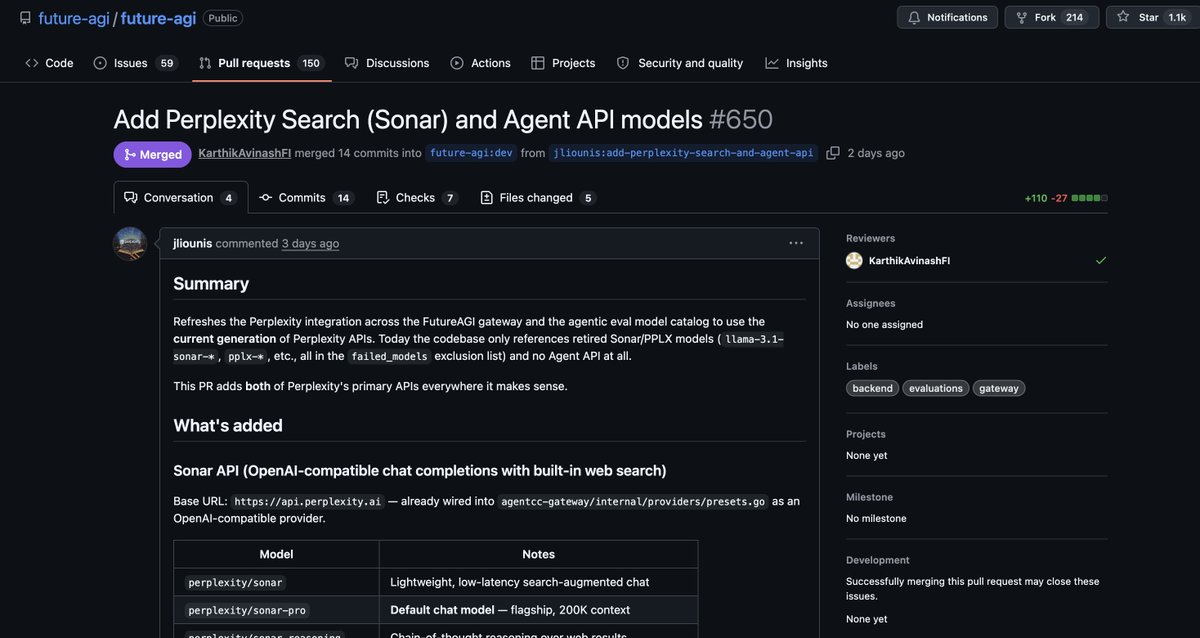This screenshot has height=638, width=1200.
Task: Open the future-agi repository name link
Action: click(157, 18)
